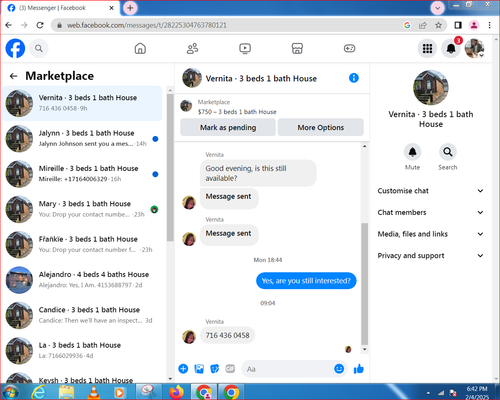Open the Windows Start button

(11, 392)
